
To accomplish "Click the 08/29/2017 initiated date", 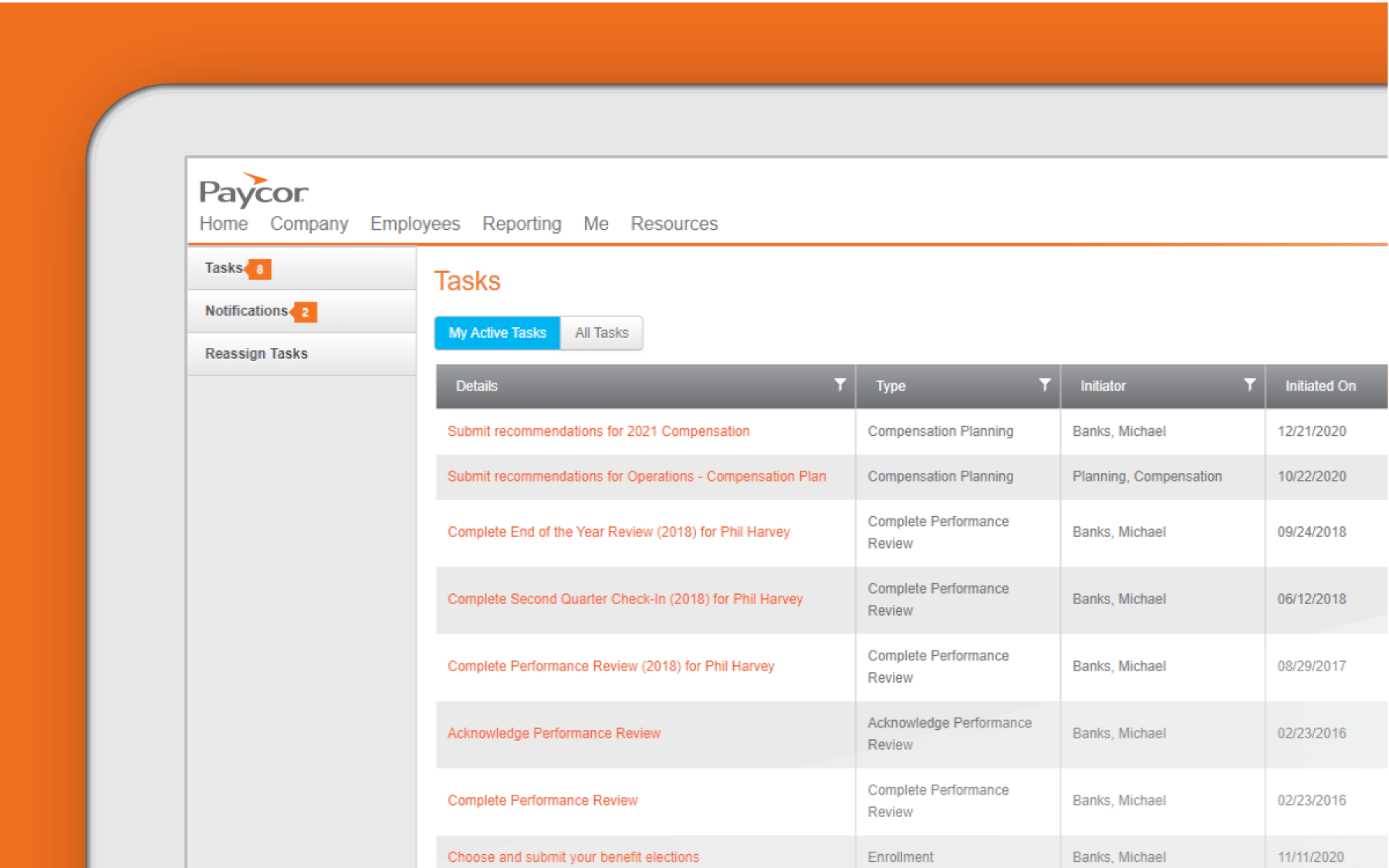I will click(x=1311, y=666).
